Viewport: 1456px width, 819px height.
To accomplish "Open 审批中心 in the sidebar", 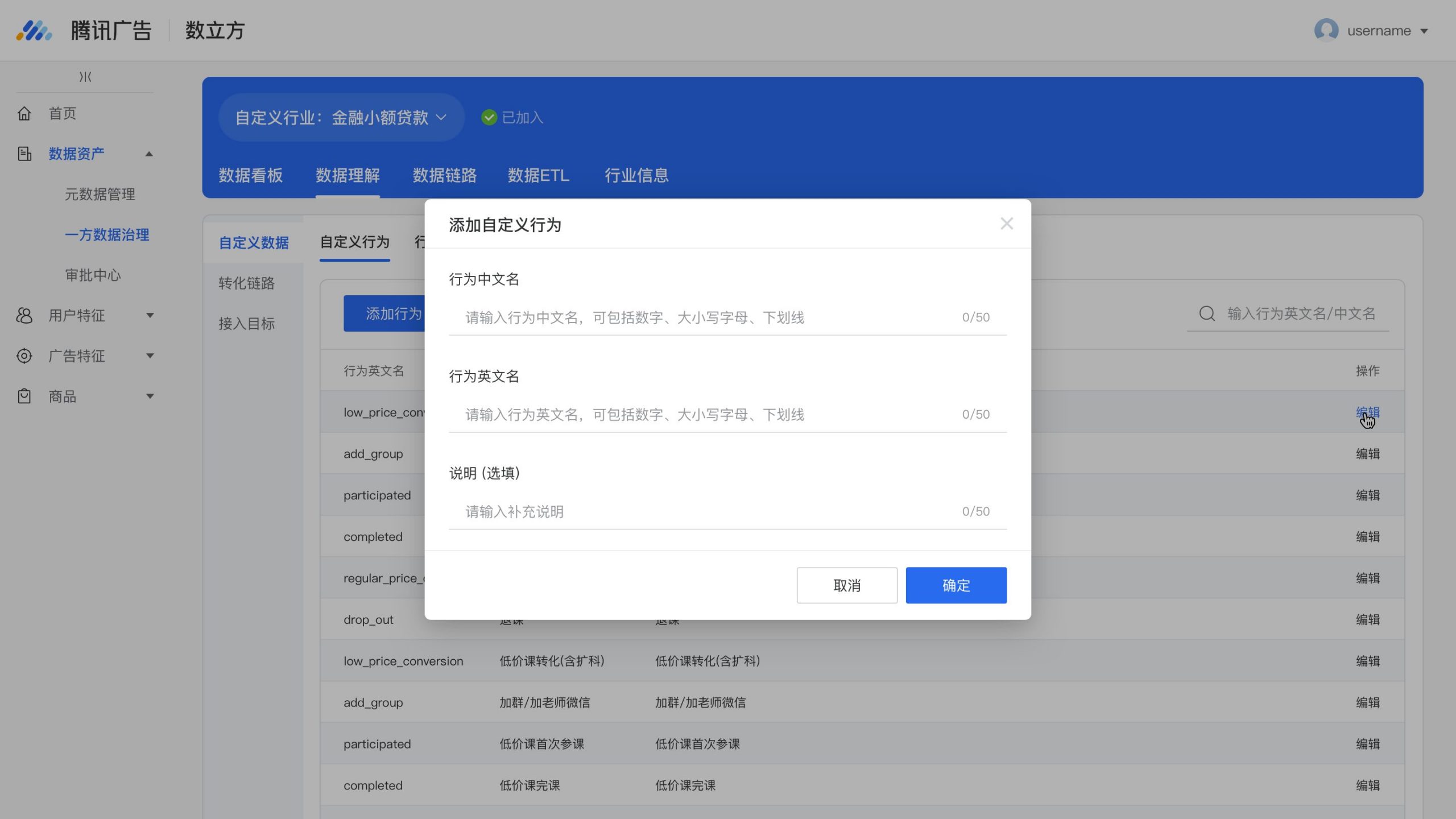I will coord(93,275).
